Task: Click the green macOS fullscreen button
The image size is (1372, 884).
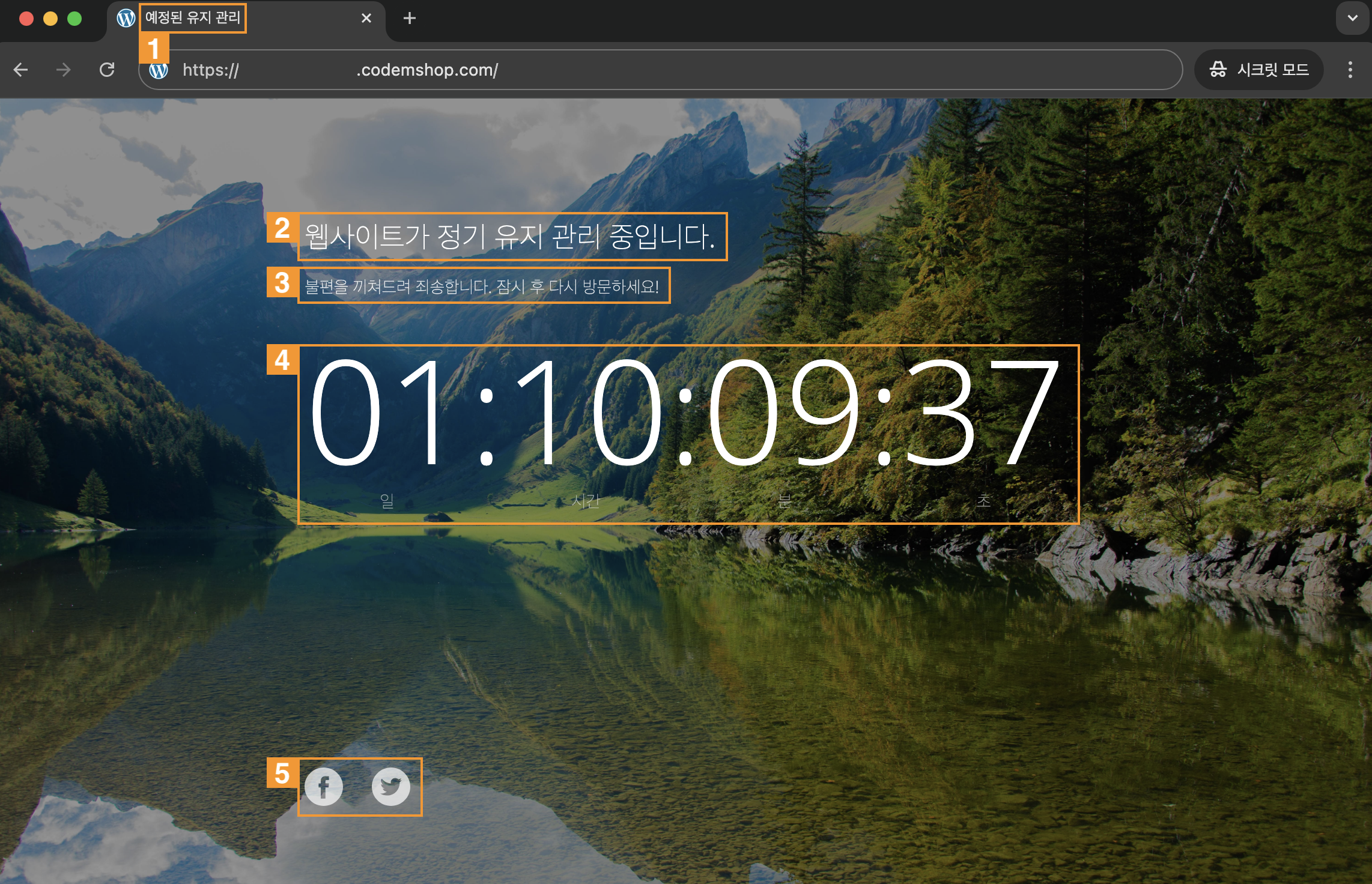Action: [74, 19]
